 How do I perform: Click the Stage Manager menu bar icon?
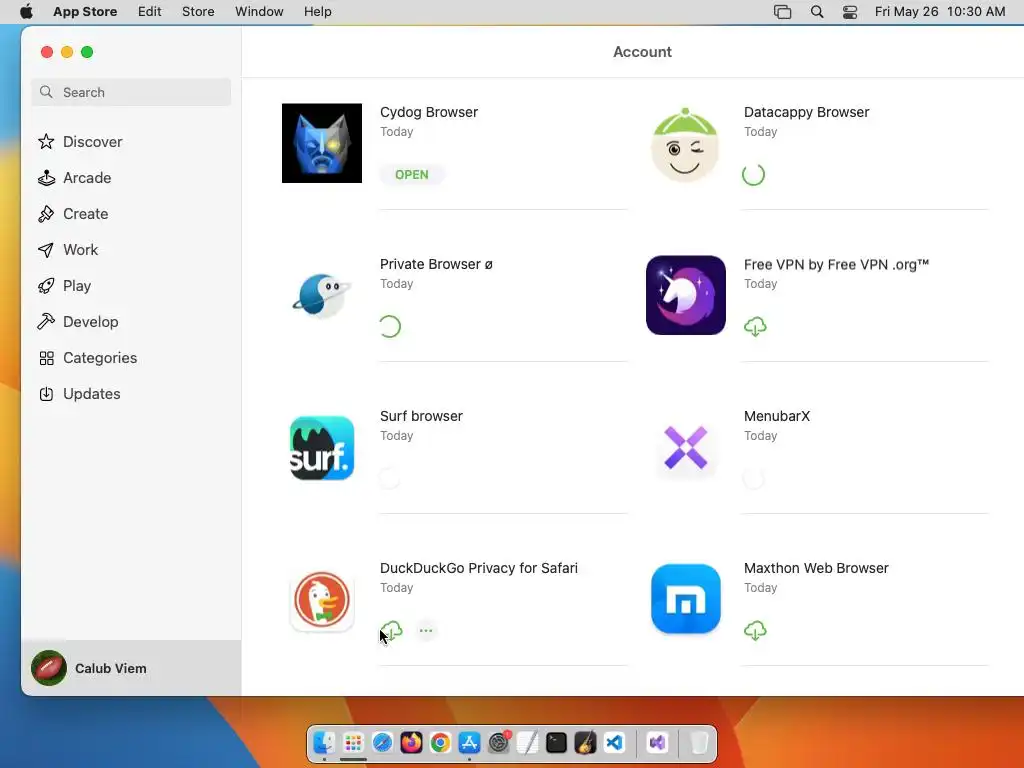[x=782, y=12]
